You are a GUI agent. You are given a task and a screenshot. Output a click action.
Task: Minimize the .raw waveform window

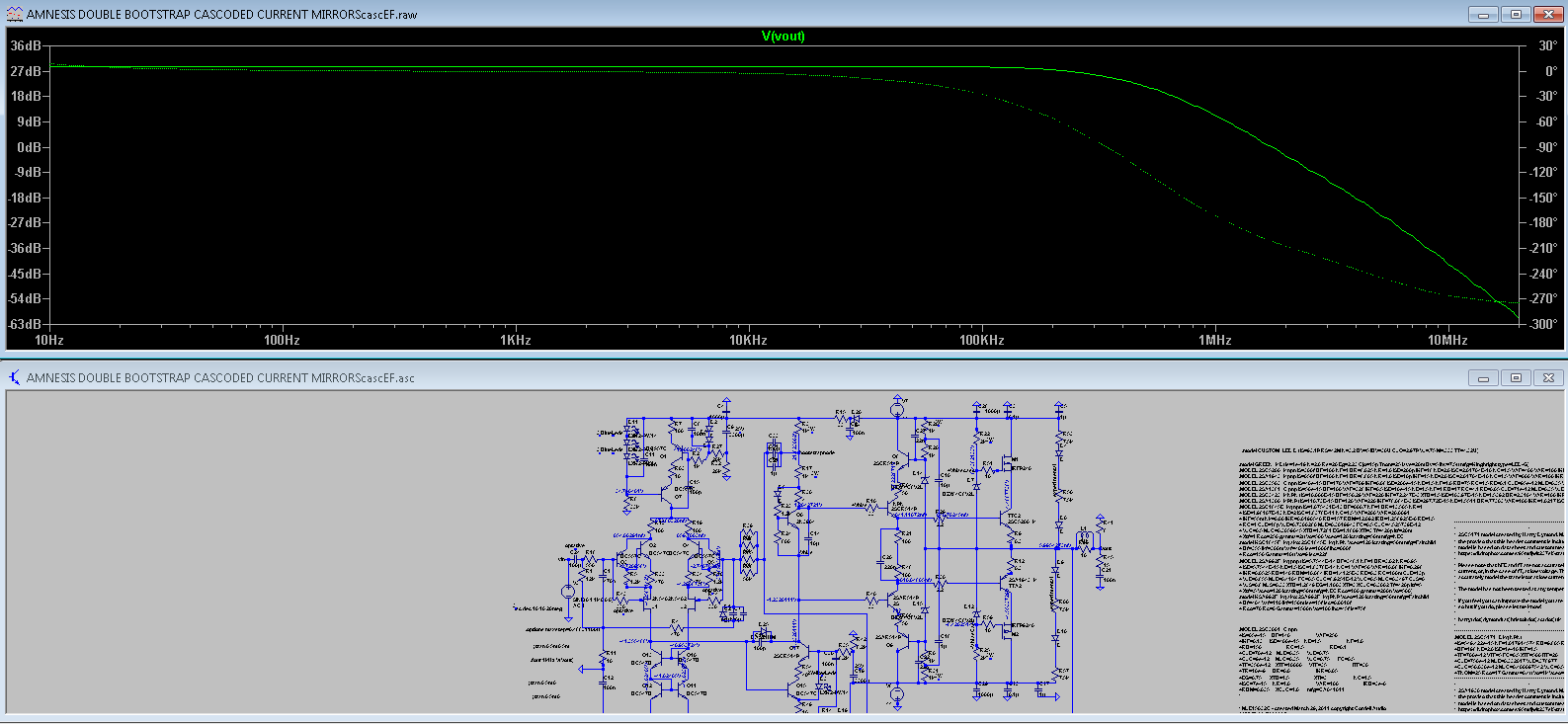point(1482,14)
